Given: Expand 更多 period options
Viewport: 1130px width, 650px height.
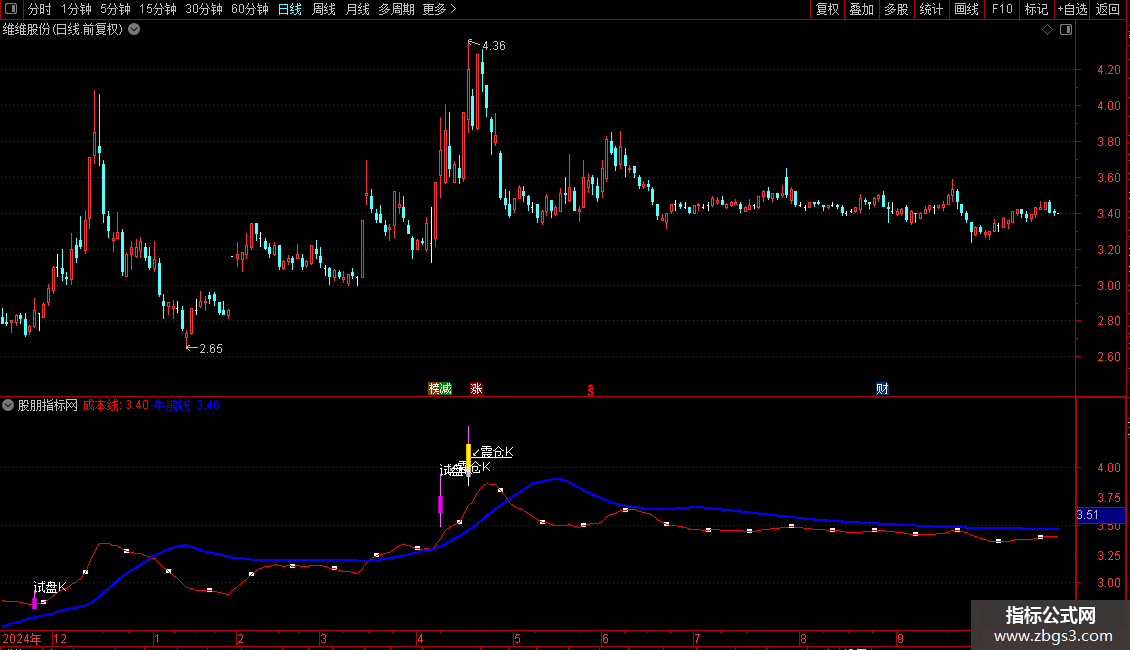Looking at the screenshot, I should pyautogui.click(x=440, y=9).
